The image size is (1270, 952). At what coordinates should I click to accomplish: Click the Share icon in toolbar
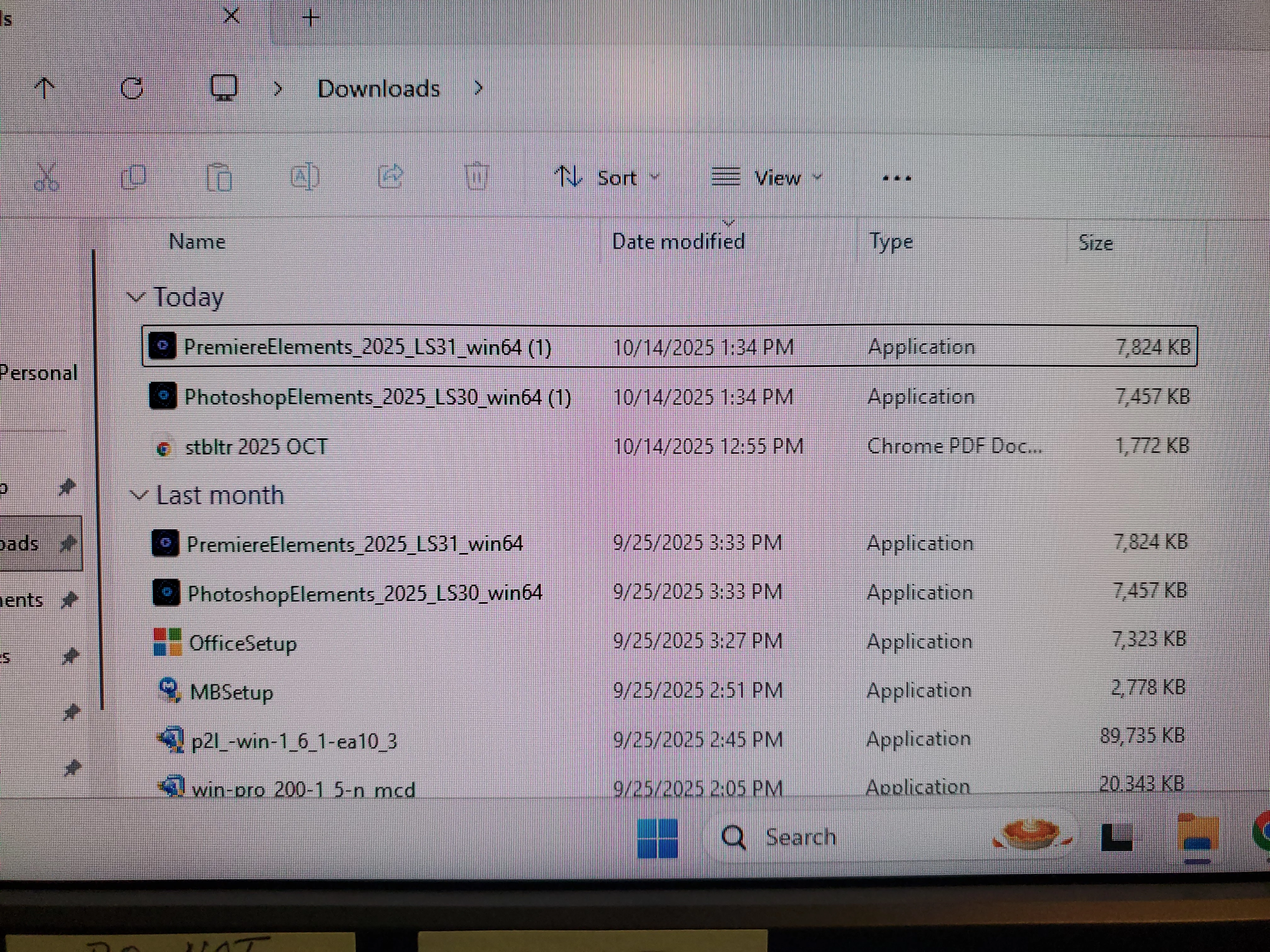(x=390, y=176)
